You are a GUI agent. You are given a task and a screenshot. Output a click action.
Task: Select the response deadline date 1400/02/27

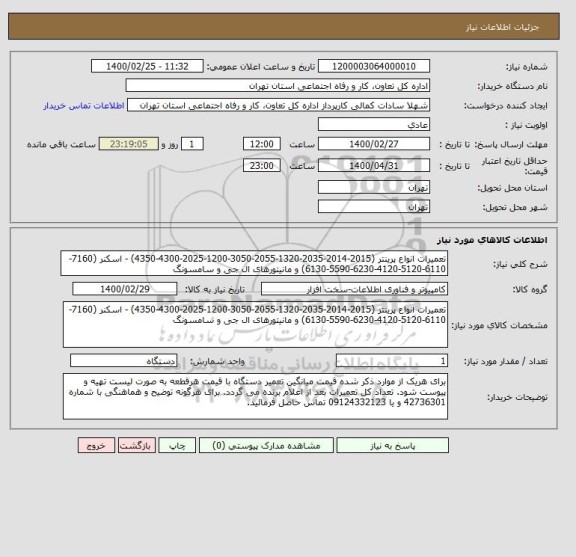374,144
